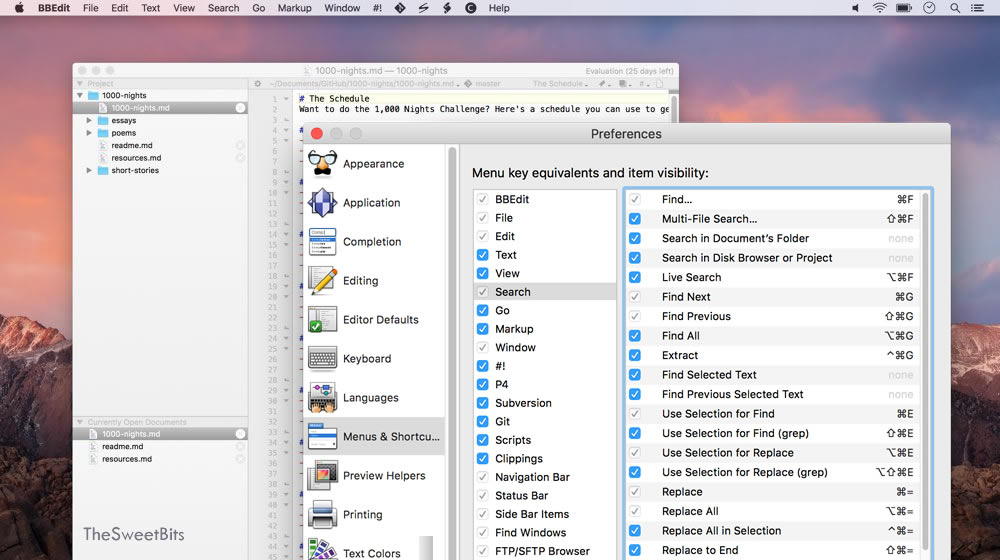Open the Search menu
The width and height of the screenshot is (1000, 560).
pos(223,8)
